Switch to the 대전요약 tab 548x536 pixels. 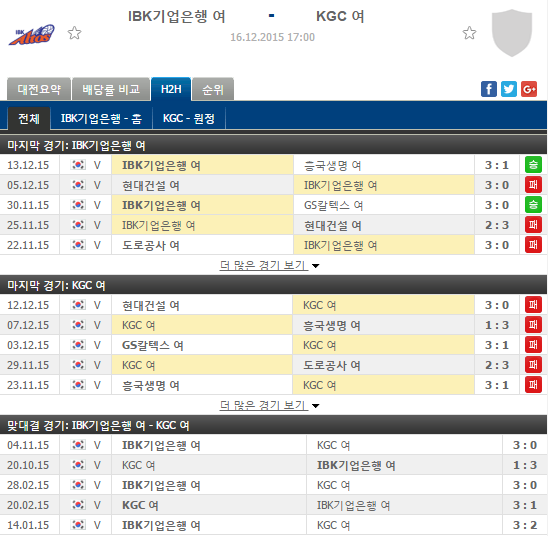coord(39,89)
